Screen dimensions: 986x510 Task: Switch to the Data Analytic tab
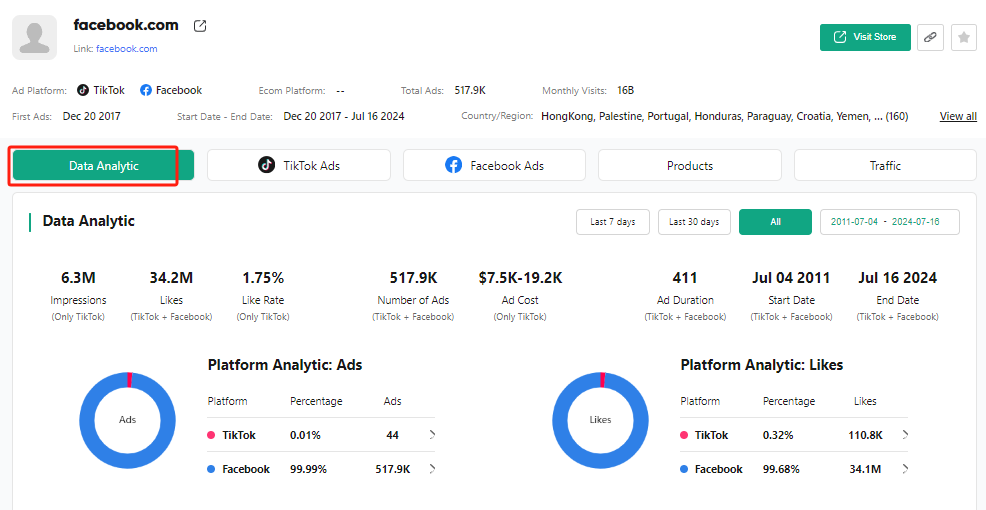[104, 166]
